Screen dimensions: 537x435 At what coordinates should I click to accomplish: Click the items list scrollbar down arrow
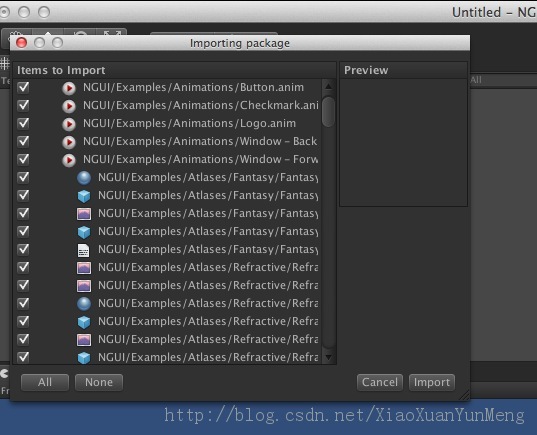click(328, 357)
